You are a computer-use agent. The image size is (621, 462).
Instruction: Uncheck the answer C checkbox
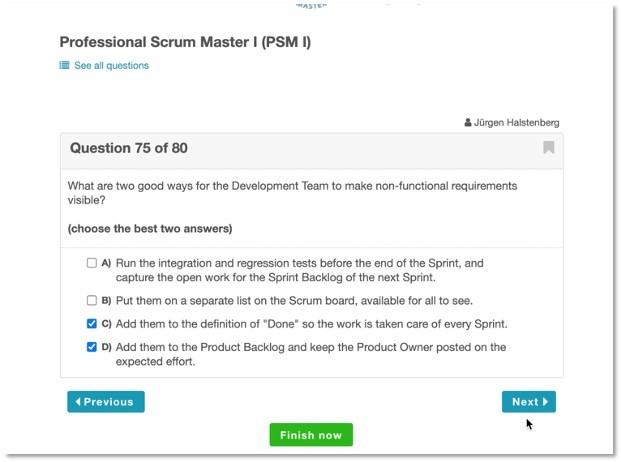92,324
